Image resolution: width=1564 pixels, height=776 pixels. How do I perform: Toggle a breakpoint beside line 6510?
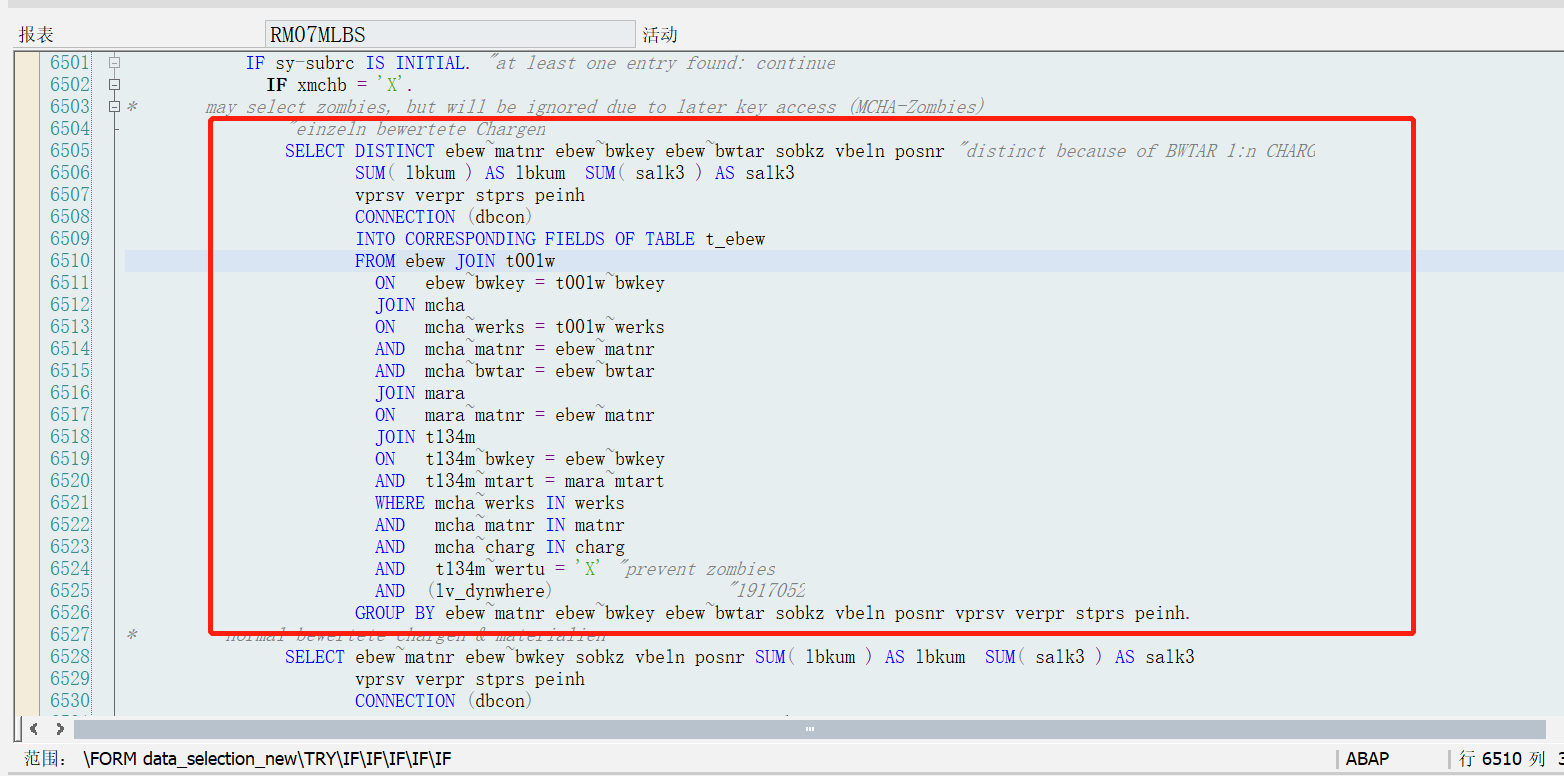pyautogui.click(x=25, y=260)
